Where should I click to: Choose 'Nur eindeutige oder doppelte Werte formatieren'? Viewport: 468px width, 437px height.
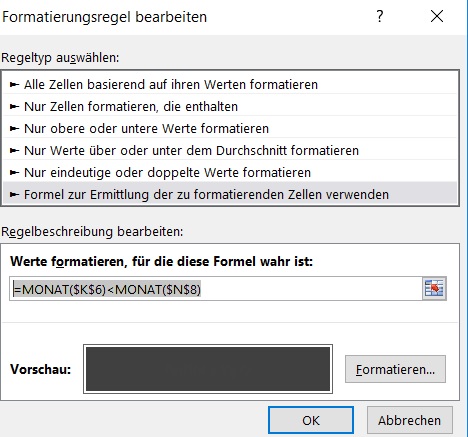click(x=230, y=172)
